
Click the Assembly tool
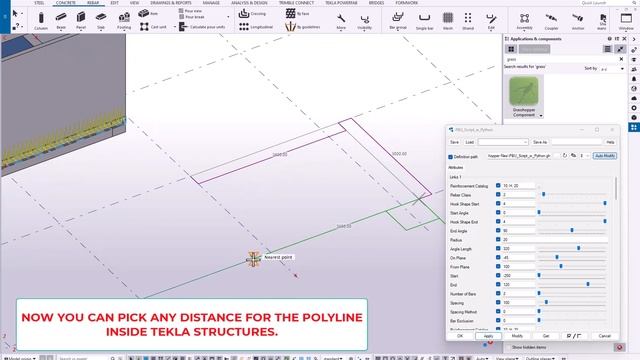[x=524, y=21]
